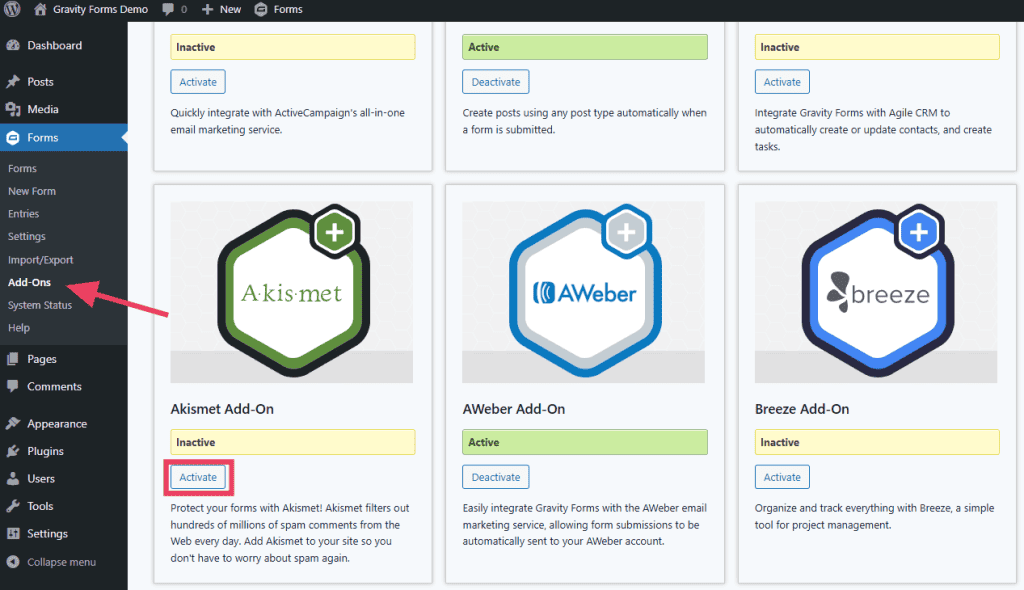
Task: Click the Appearance paintbrush icon
Action: 12,423
